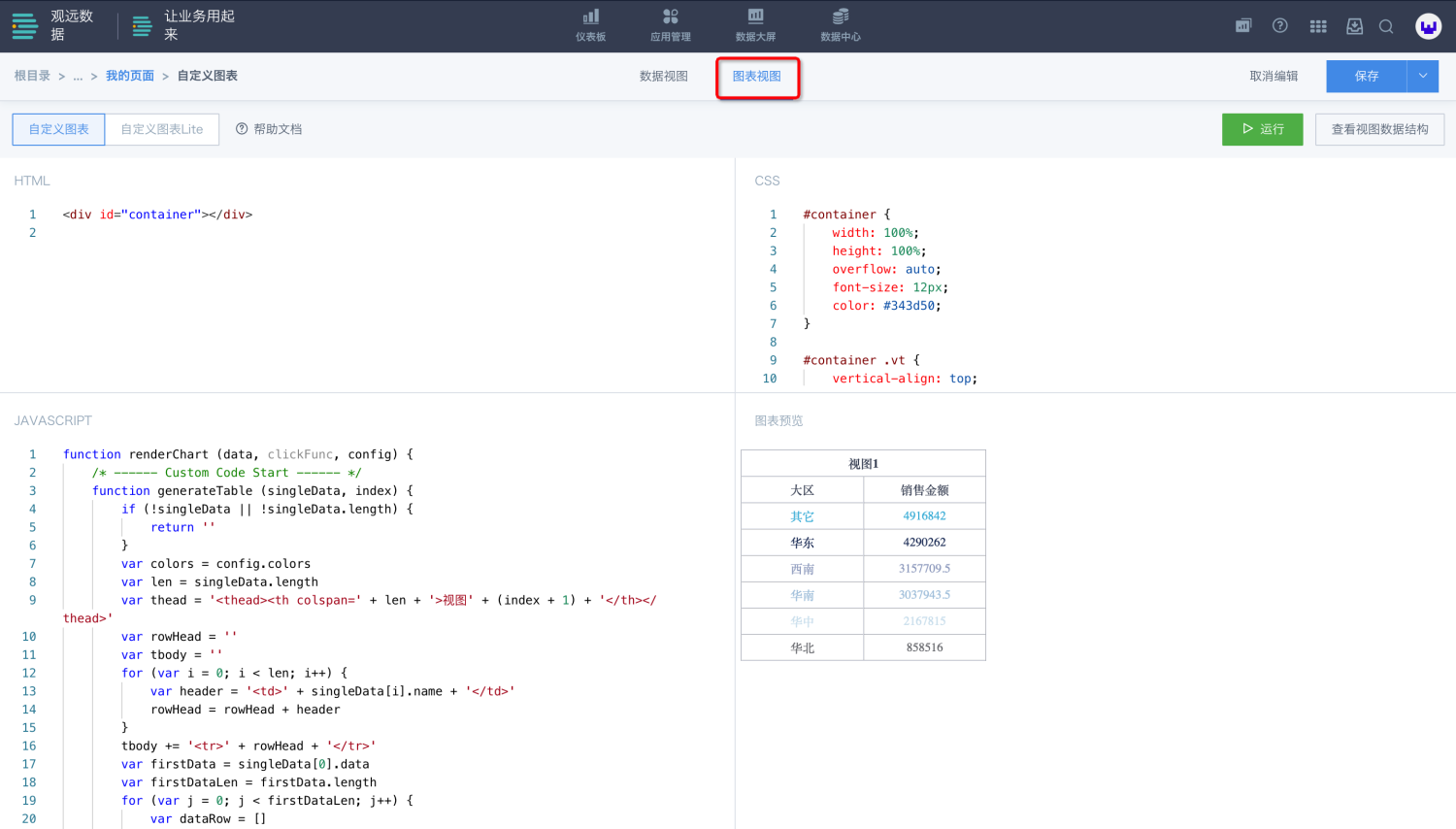Image resolution: width=1456 pixels, height=829 pixels.
Task: Open the 数据大屏 icon
Action: click(x=755, y=25)
